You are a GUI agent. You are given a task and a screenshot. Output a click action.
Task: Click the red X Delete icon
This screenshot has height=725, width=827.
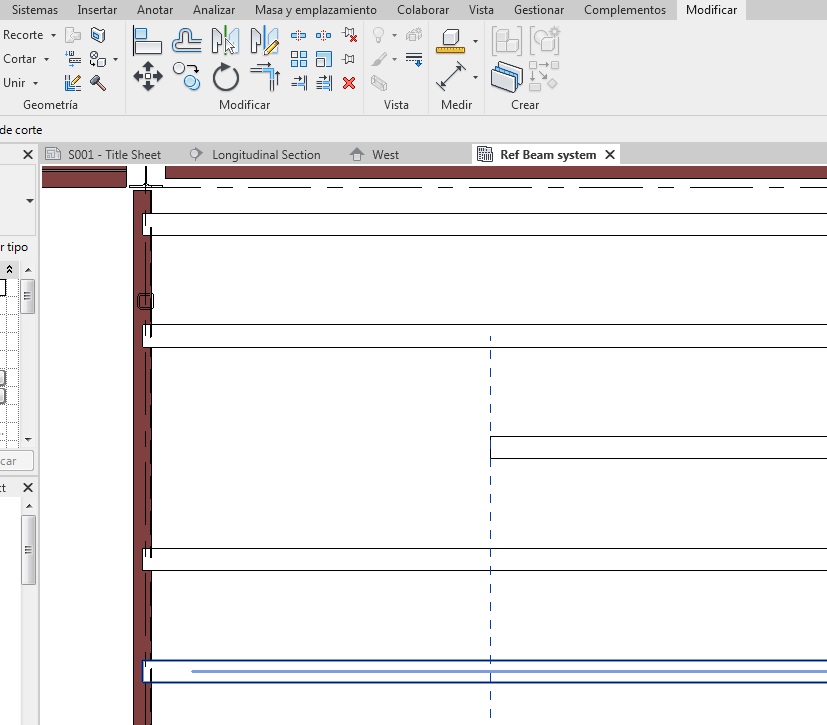(349, 83)
